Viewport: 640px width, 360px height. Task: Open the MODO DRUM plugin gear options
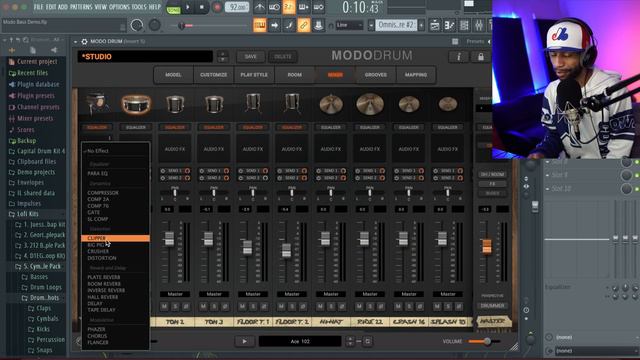coord(84,41)
